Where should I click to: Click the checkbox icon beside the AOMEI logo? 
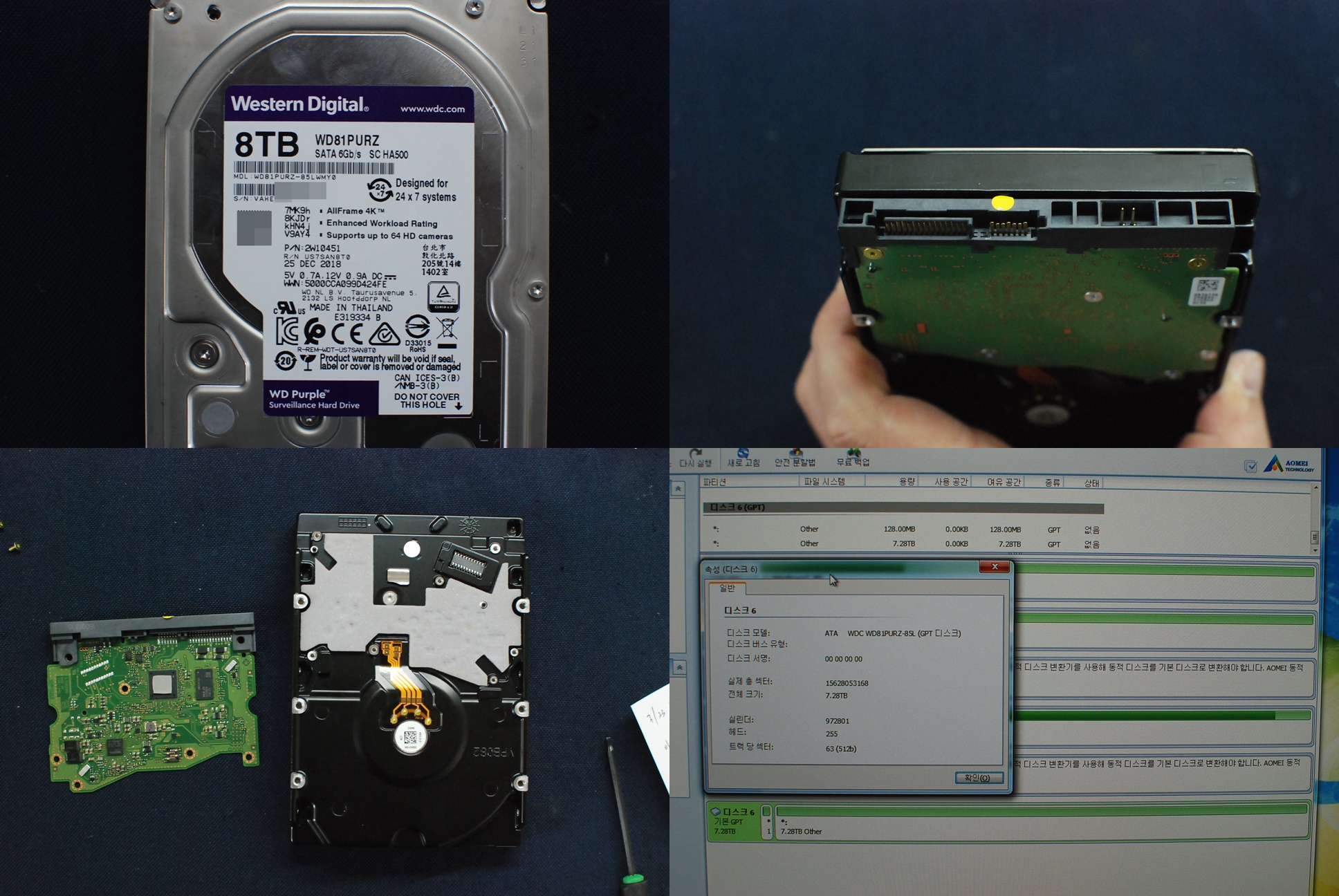tap(1250, 466)
